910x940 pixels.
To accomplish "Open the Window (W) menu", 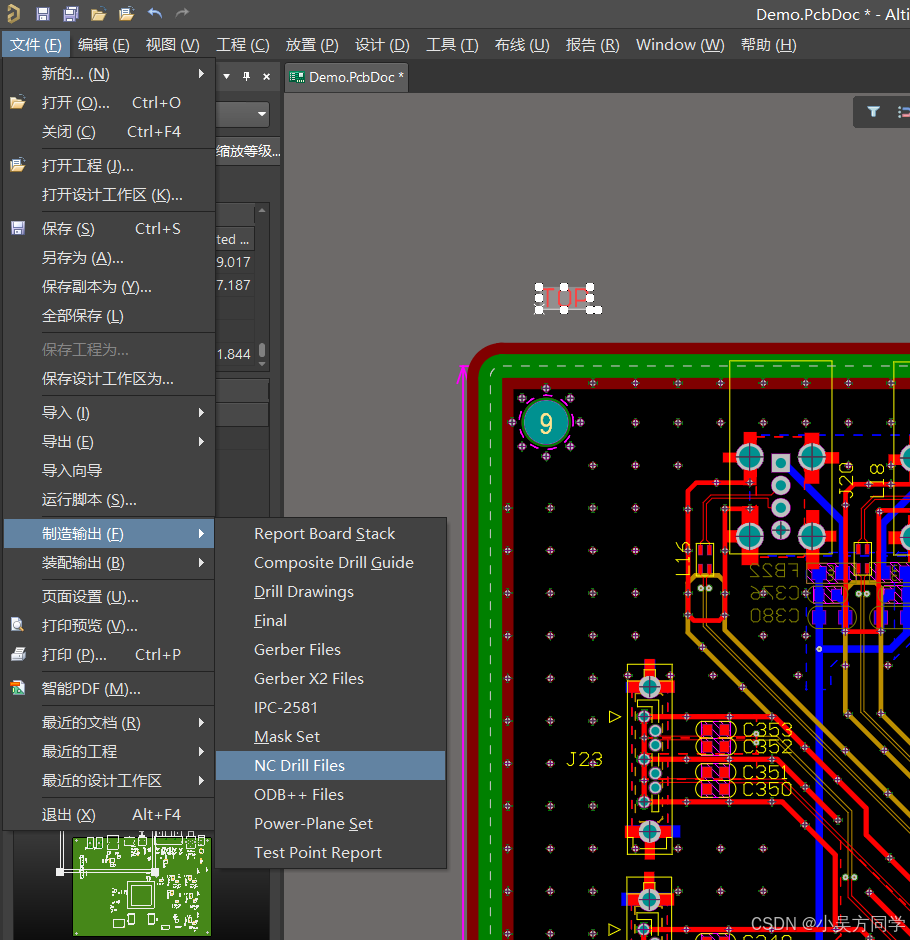I will click(x=680, y=45).
